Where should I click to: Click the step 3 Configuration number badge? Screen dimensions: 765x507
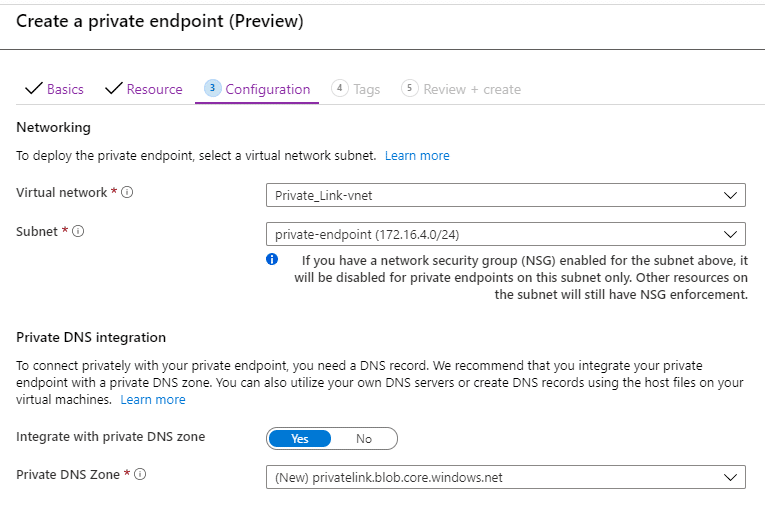click(x=212, y=88)
